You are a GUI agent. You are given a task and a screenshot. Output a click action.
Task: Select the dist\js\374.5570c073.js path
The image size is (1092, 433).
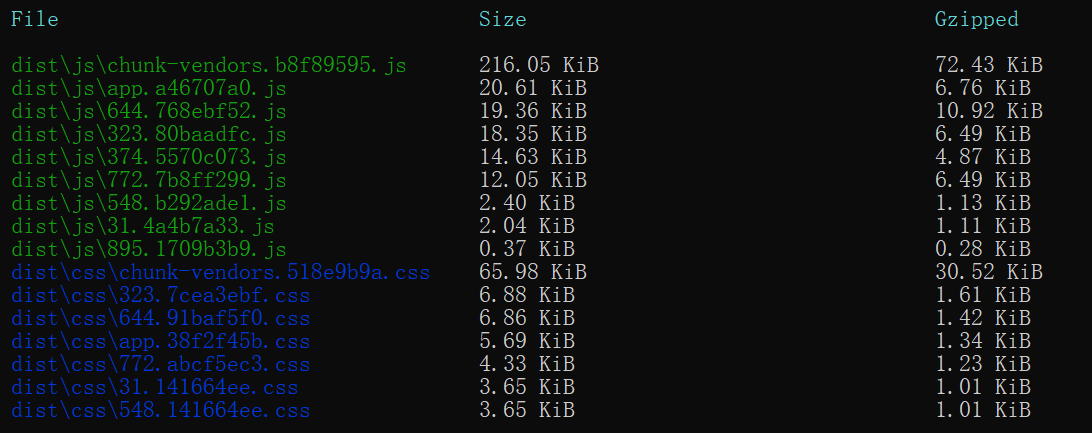[148, 157]
